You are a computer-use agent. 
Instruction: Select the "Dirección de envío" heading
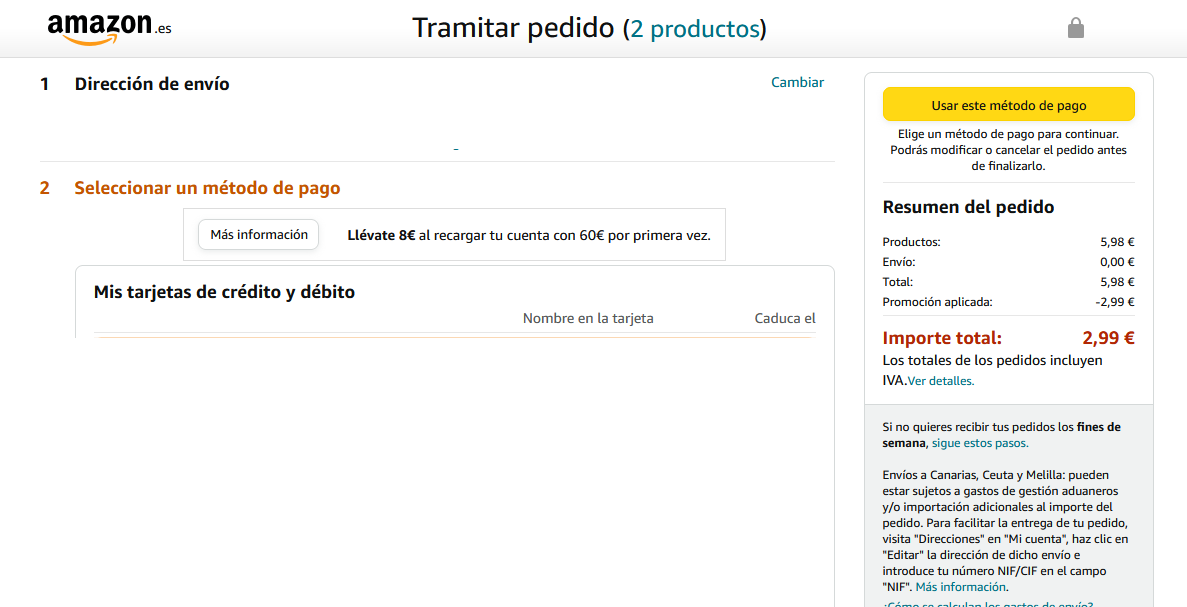(x=152, y=84)
